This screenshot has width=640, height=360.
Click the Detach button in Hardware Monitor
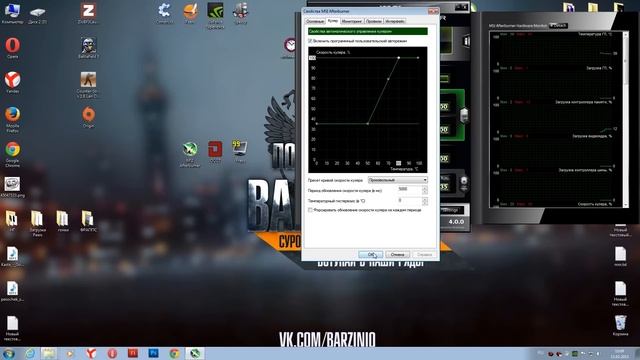point(558,25)
